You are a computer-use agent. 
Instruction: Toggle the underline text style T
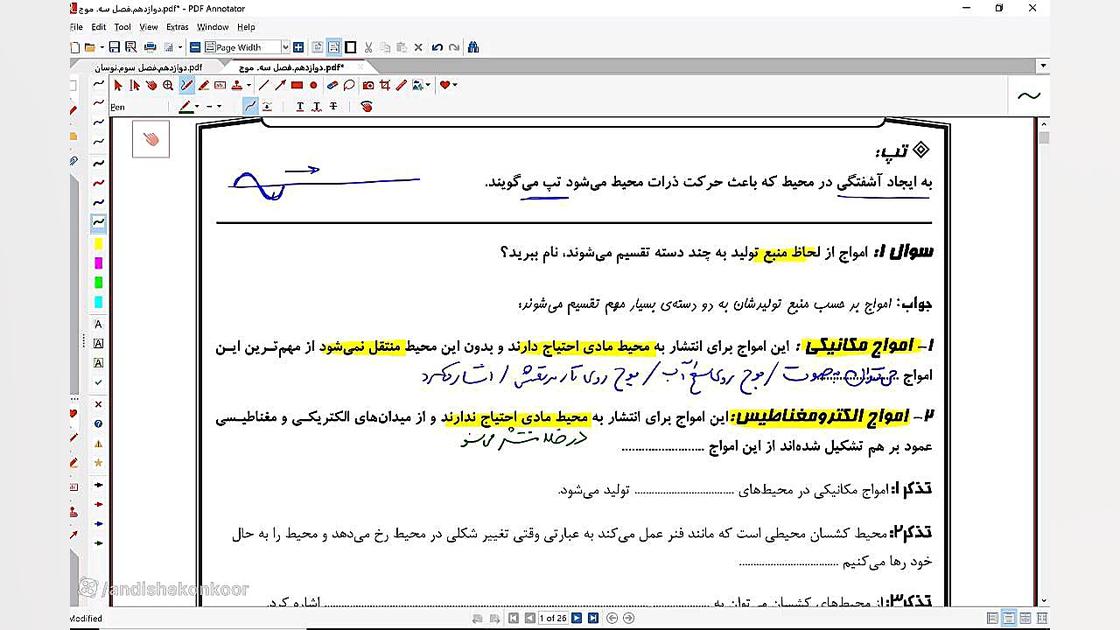tap(300, 106)
